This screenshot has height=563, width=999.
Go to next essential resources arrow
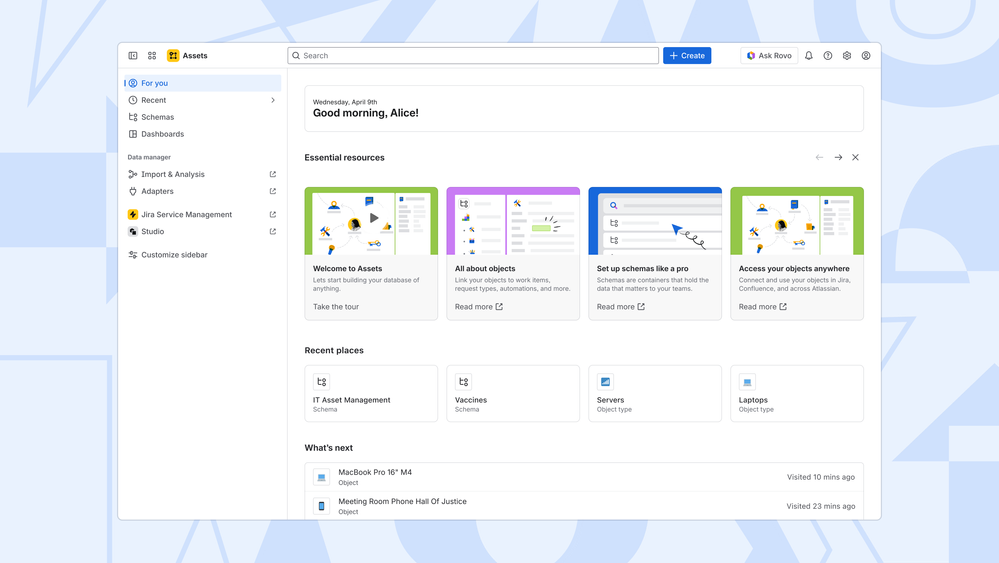tap(838, 157)
